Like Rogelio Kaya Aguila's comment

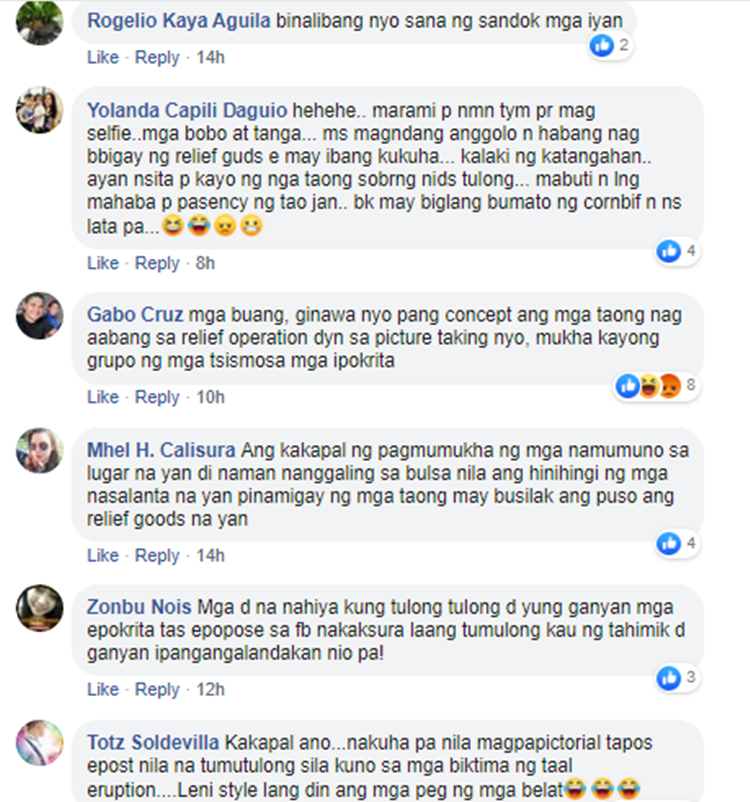(102, 57)
